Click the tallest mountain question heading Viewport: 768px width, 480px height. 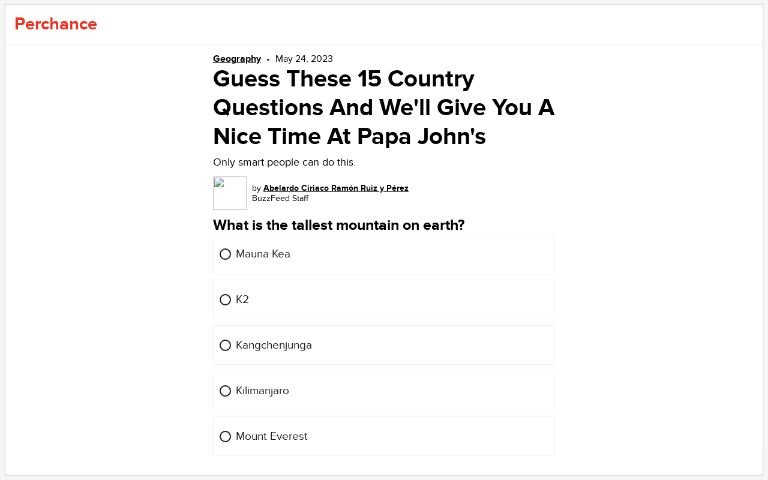tap(338, 225)
